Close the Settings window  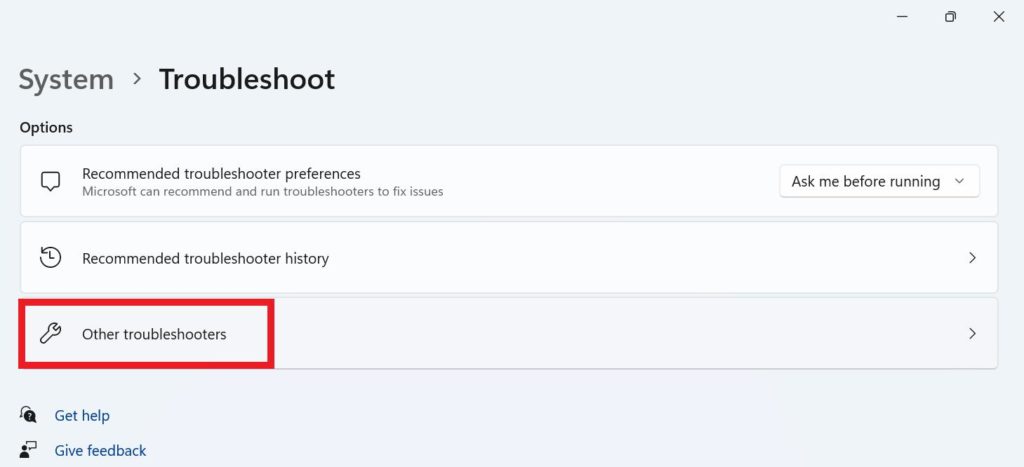click(x=998, y=16)
